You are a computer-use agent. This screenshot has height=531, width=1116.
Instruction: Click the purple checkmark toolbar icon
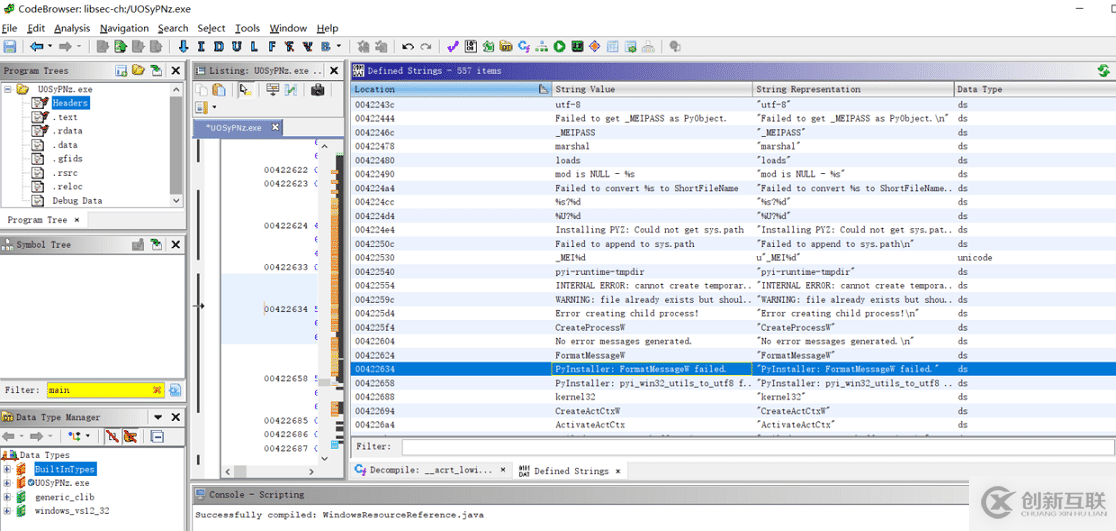pos(453,47)
